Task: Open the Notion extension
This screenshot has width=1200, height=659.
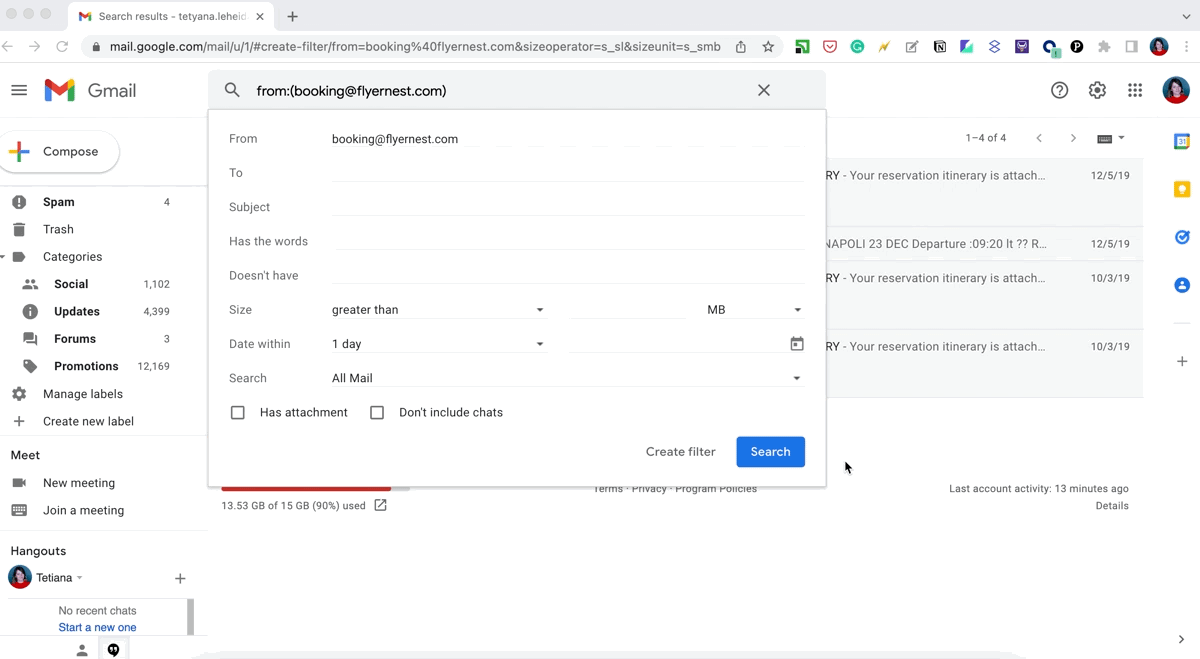Action: point(940,47)
